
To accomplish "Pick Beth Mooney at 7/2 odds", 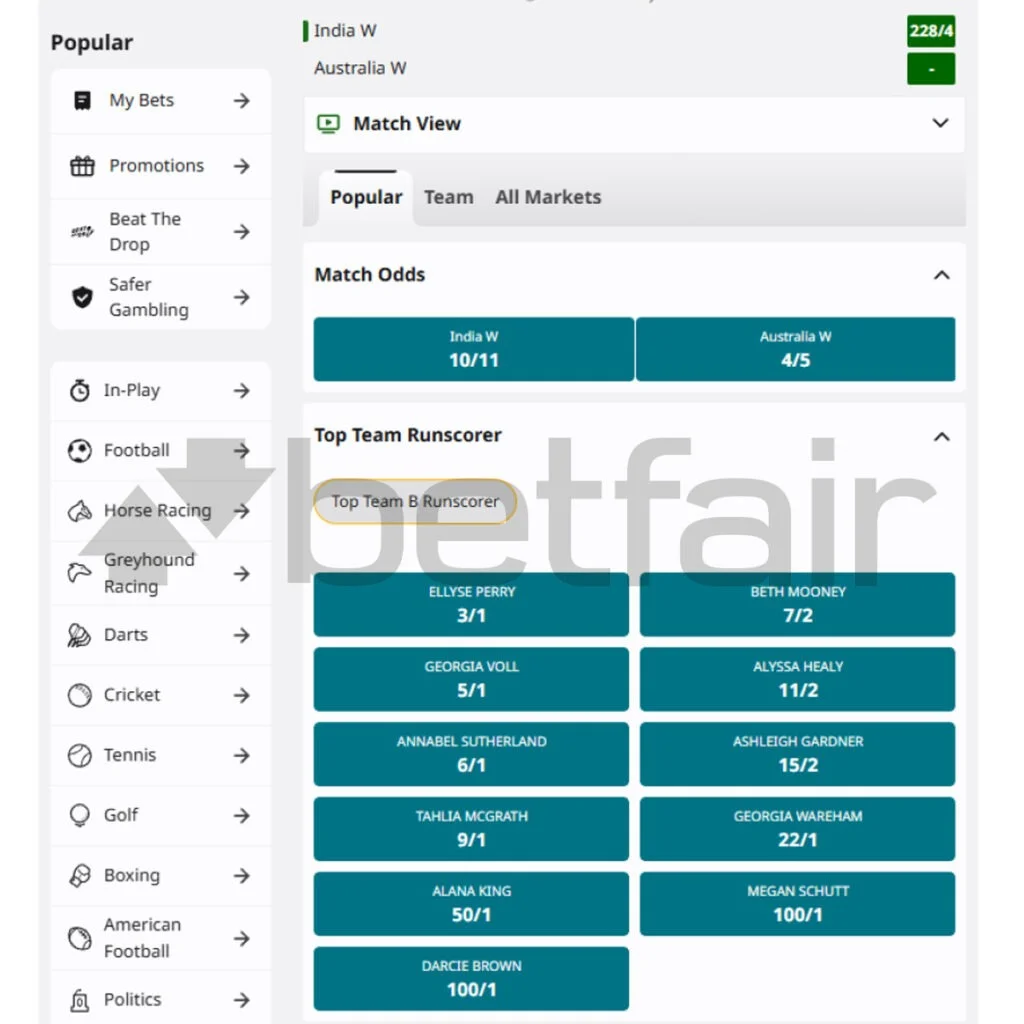I will coord(797,604).
